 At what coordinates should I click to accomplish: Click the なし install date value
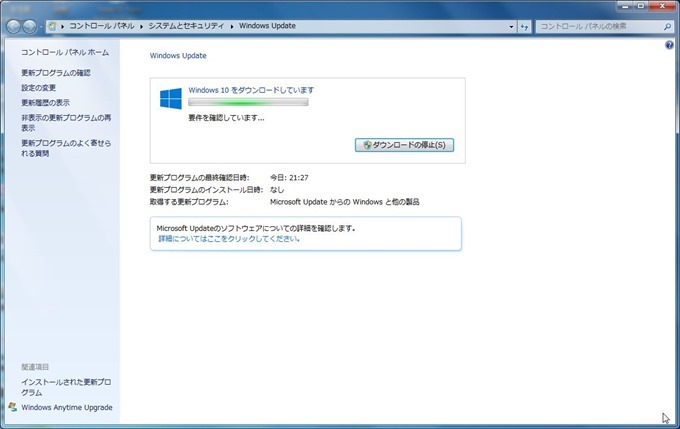[277, 190]
